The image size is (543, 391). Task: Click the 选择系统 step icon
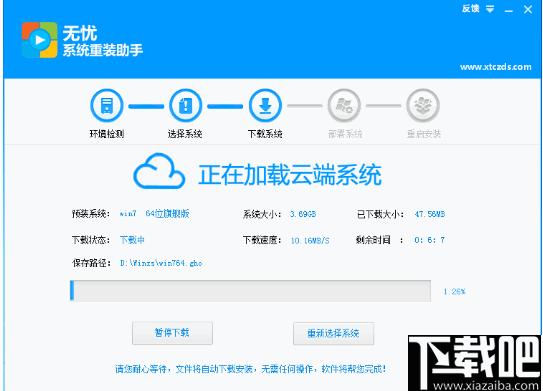click(x=185, y=106)
